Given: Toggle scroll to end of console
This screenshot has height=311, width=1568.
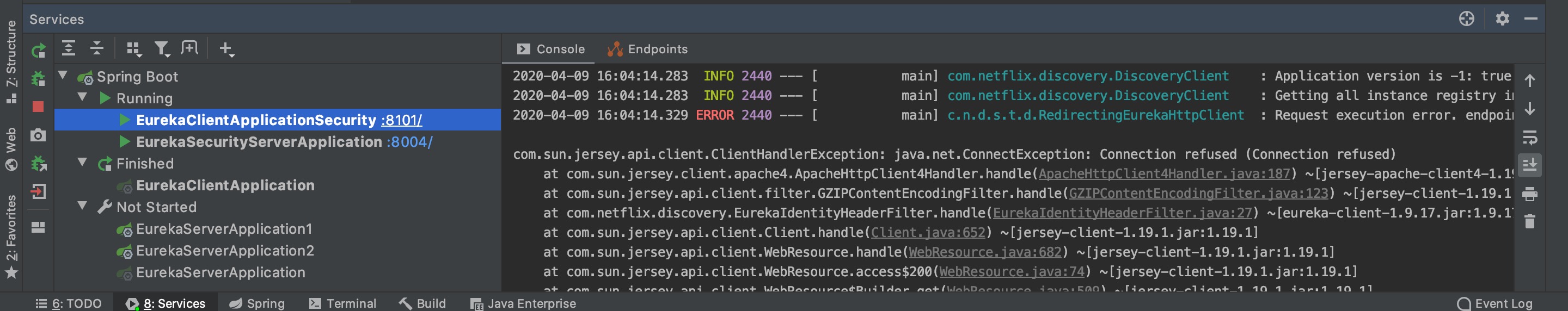Looking at the screenshot, I should 1529,165.
